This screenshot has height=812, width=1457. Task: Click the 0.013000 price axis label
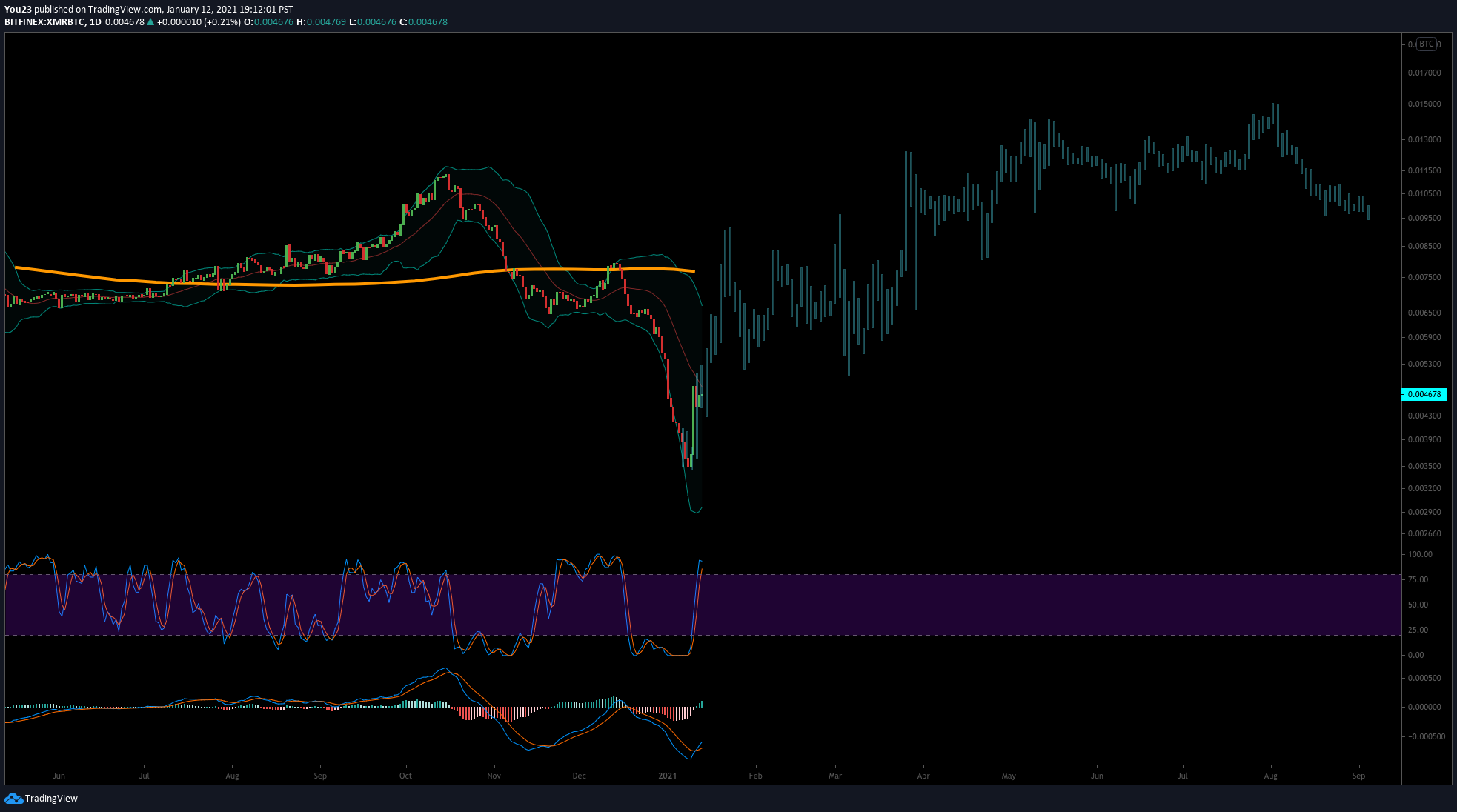tap(1424, 139)
